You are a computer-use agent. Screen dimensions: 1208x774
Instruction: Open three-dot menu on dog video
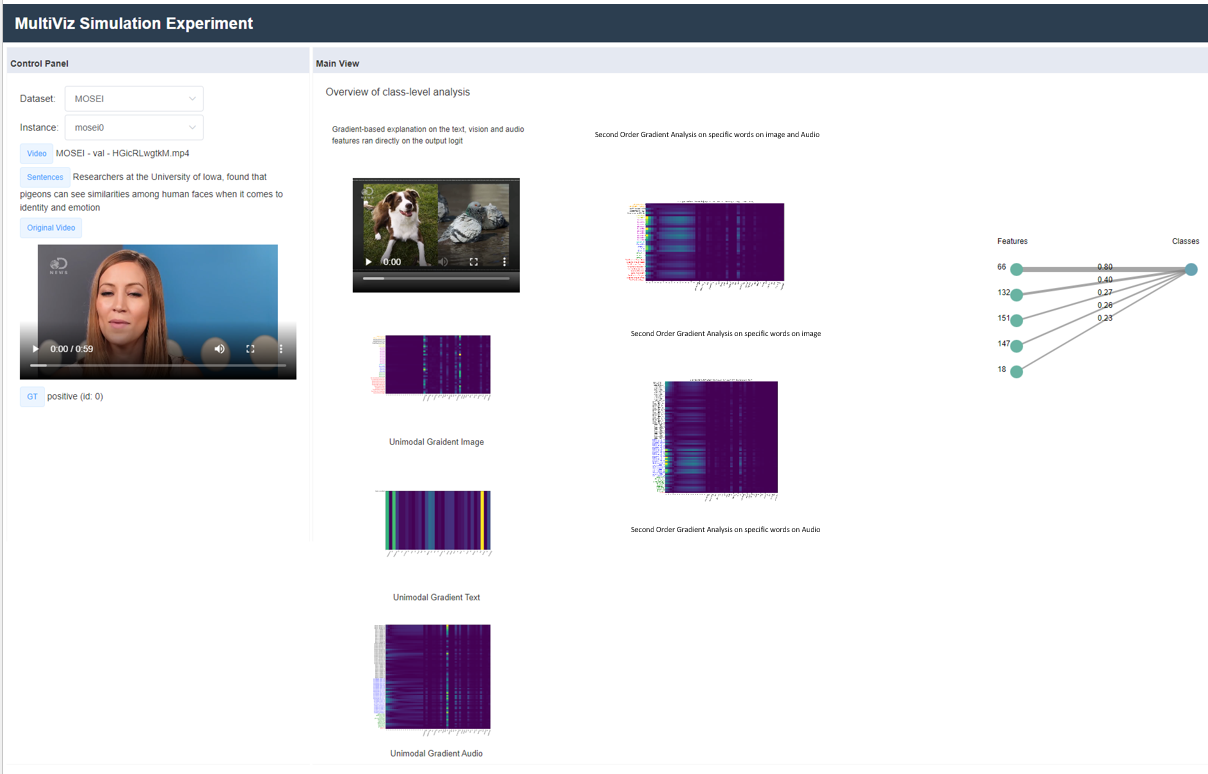point(504,262)
